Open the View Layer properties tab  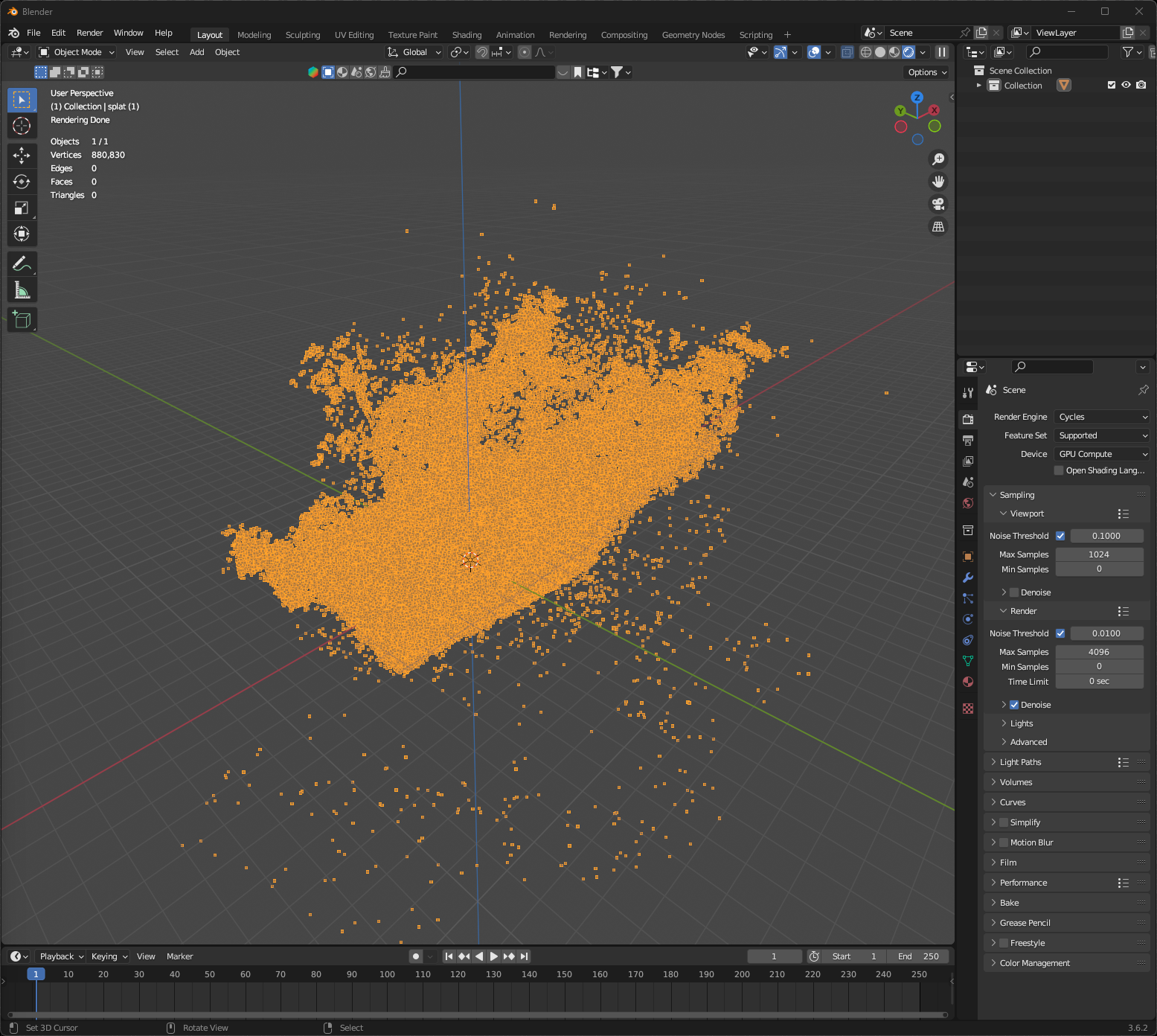click(x=968, y=461)
